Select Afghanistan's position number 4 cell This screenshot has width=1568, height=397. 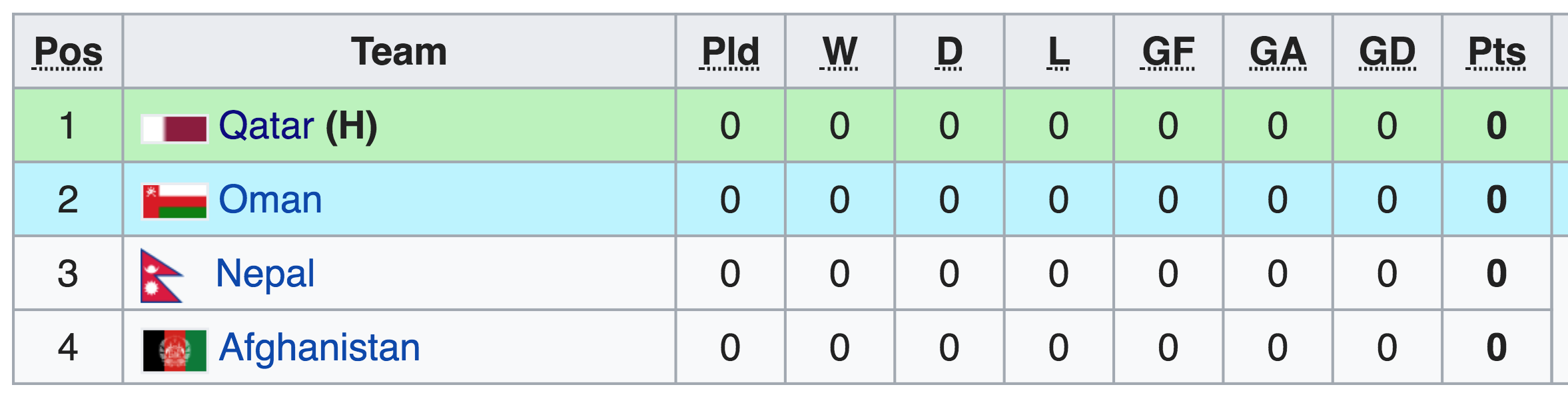click(x=68, y=347)
